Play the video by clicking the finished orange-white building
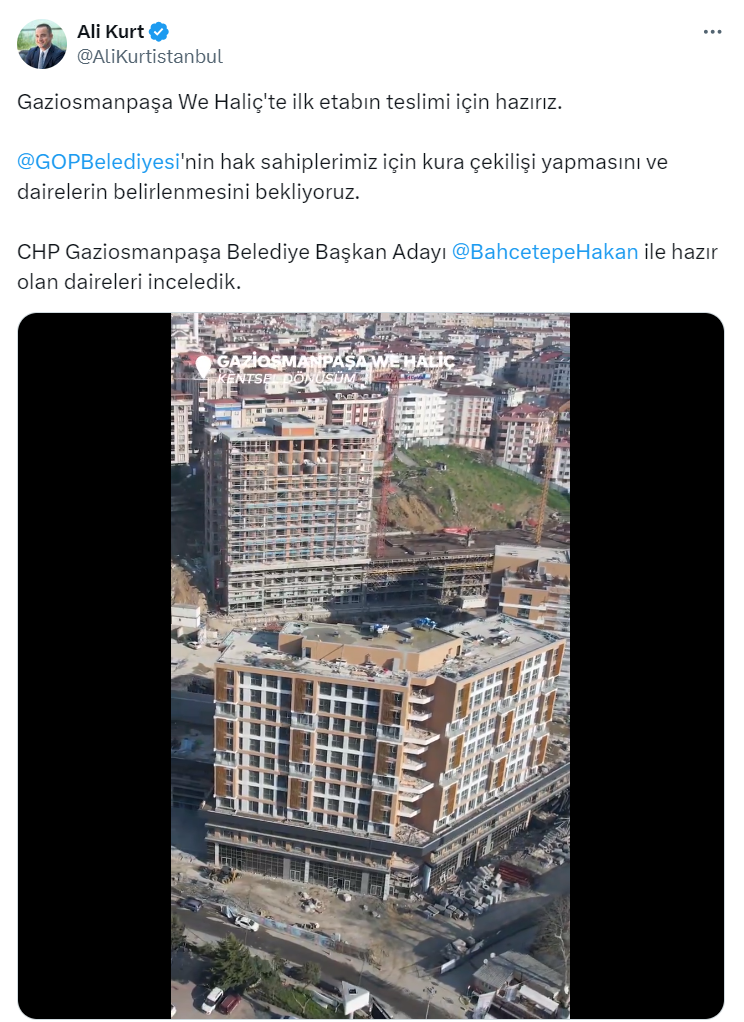The width and height of the screenshot is (744, 1022). tap(385, 750)
